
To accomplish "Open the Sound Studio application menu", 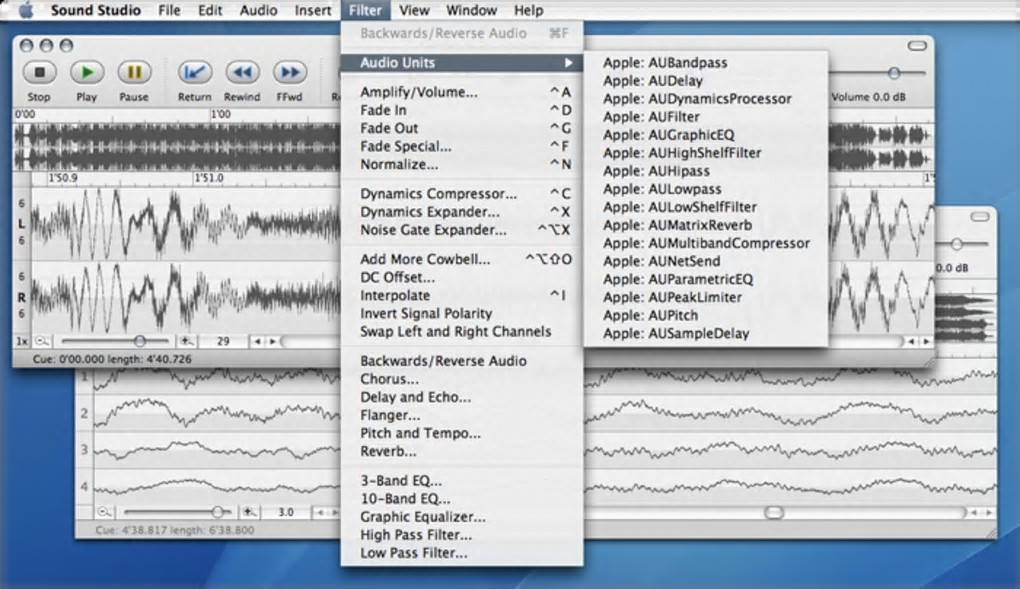I will click(96, 10).
